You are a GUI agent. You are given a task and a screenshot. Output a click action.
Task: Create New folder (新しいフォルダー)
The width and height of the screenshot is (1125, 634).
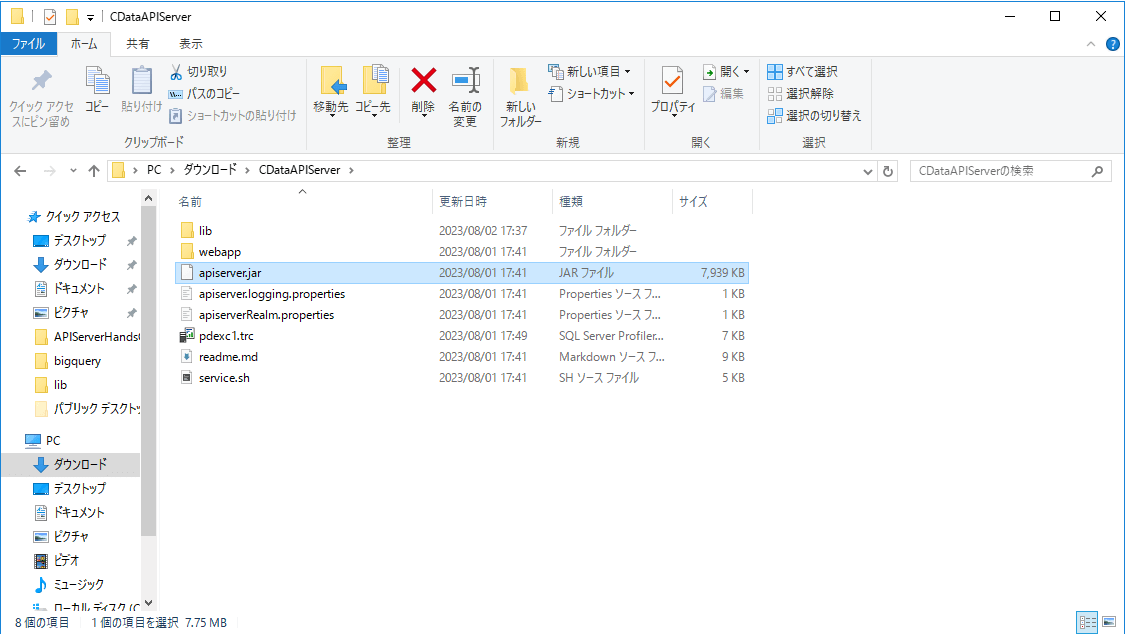click(520, 98)
